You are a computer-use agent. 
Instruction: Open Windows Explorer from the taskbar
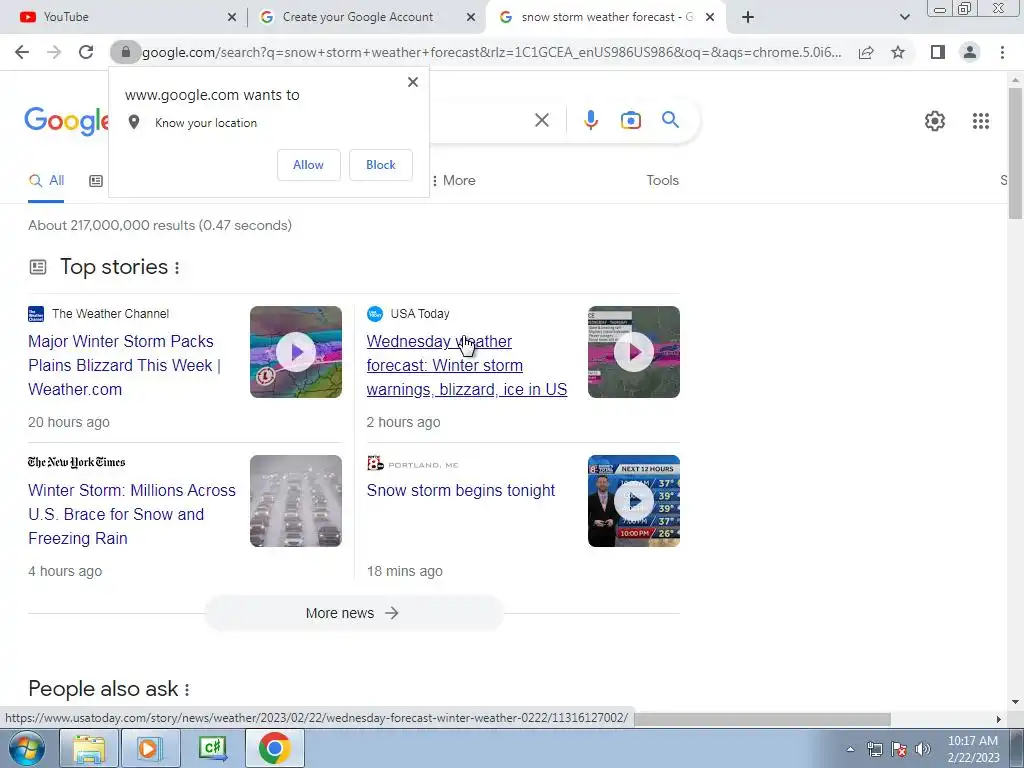(89, 748)
